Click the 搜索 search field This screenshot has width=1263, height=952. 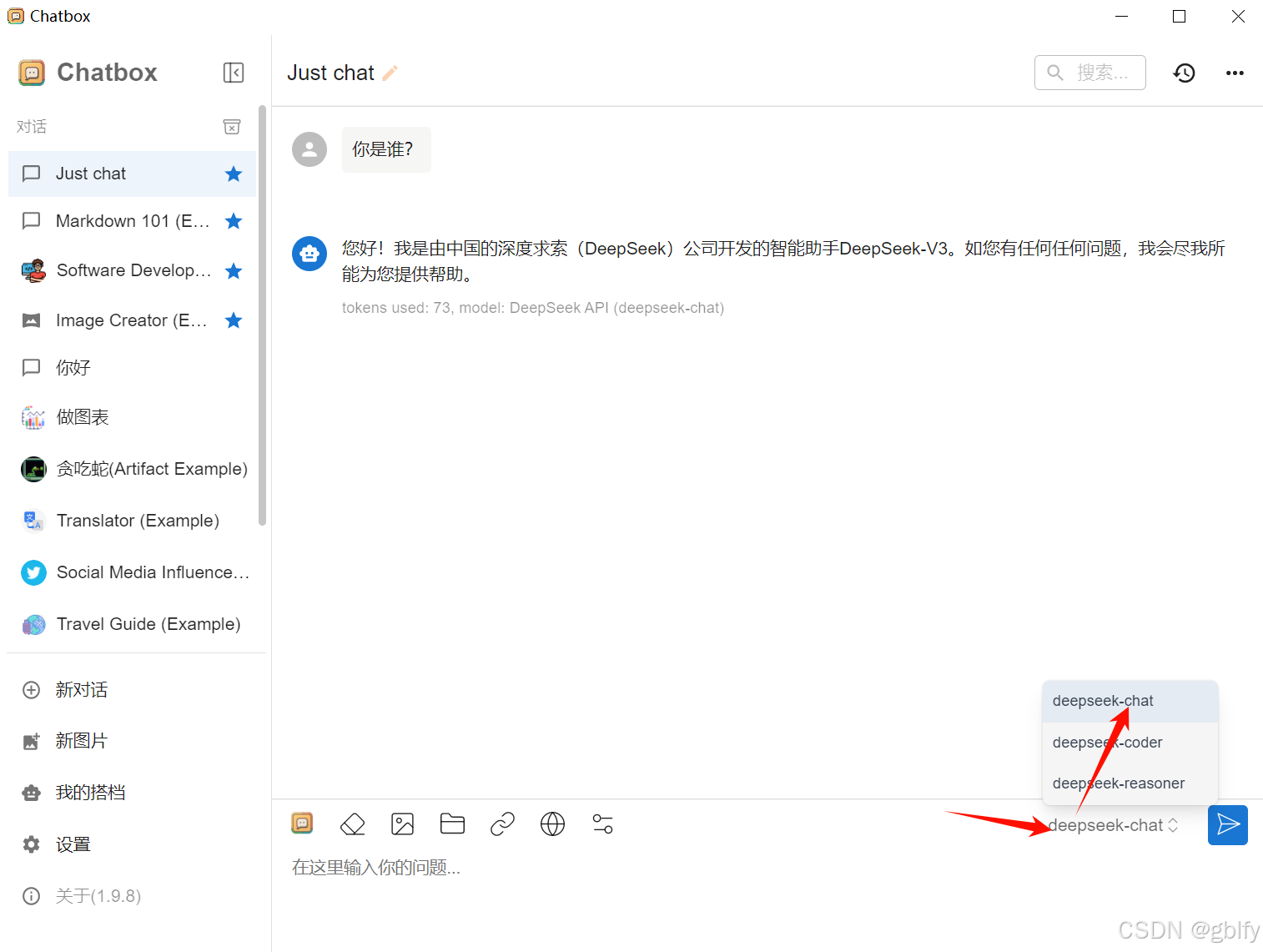pos(1089,73)
